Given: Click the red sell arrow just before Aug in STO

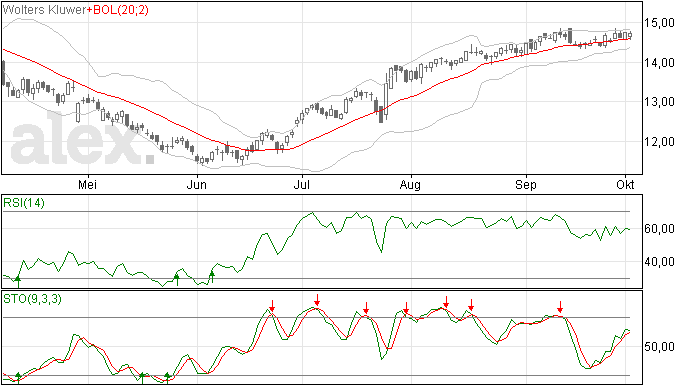Looking at the screenshot, I should [x=406, y=308].
